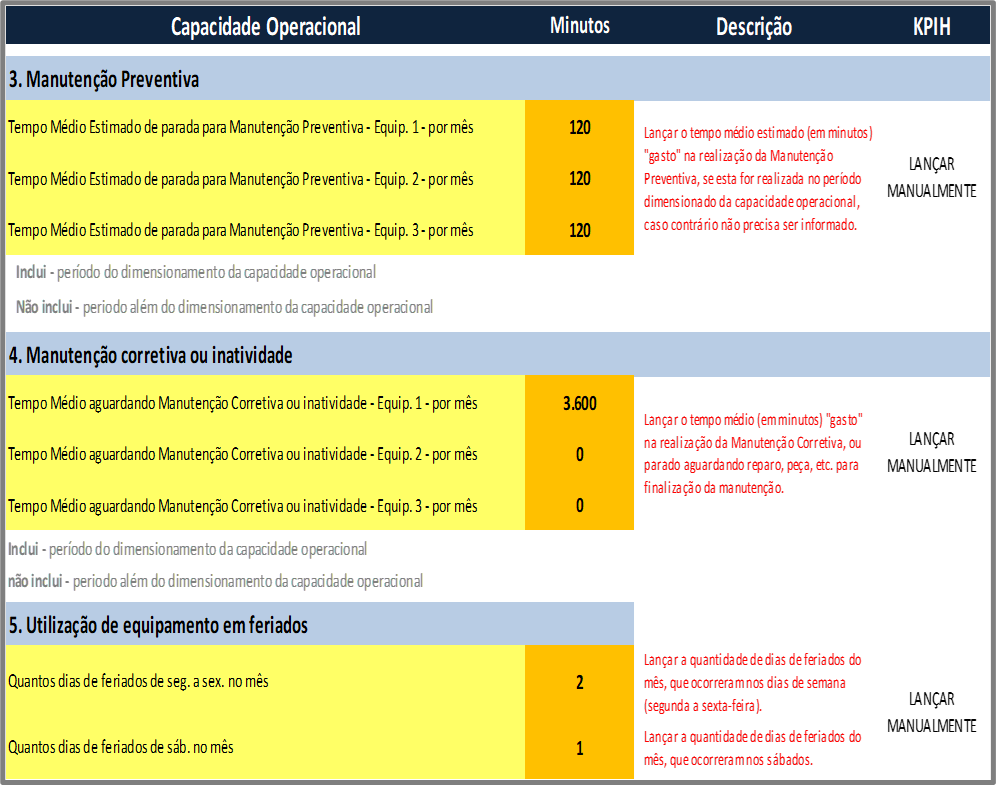The width and height of the screenshot is (996, 785).
Task: Click the preventive maintenance red description text
Action: (x=758, y=178)
